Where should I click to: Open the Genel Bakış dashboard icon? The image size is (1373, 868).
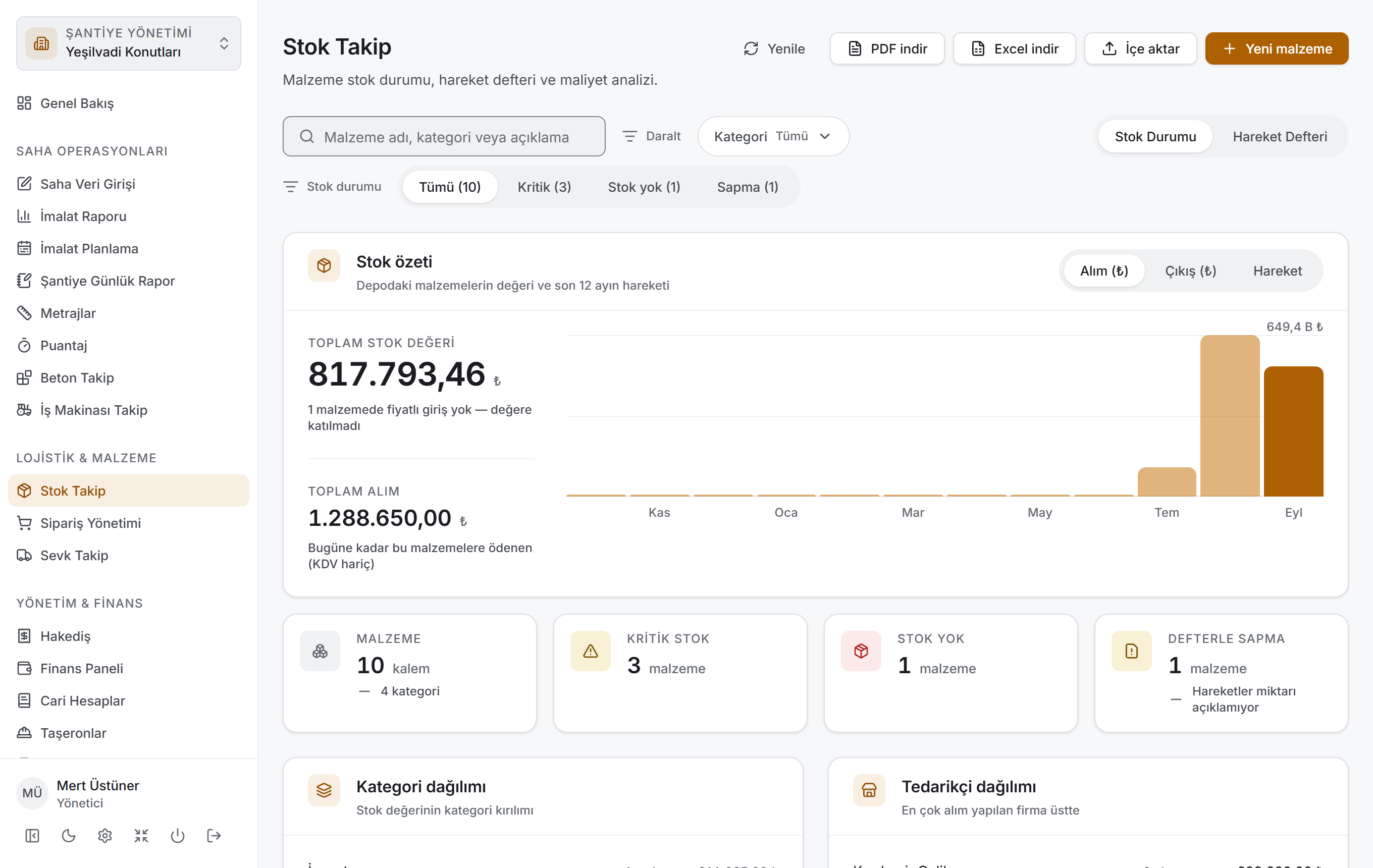coord(24,103)
